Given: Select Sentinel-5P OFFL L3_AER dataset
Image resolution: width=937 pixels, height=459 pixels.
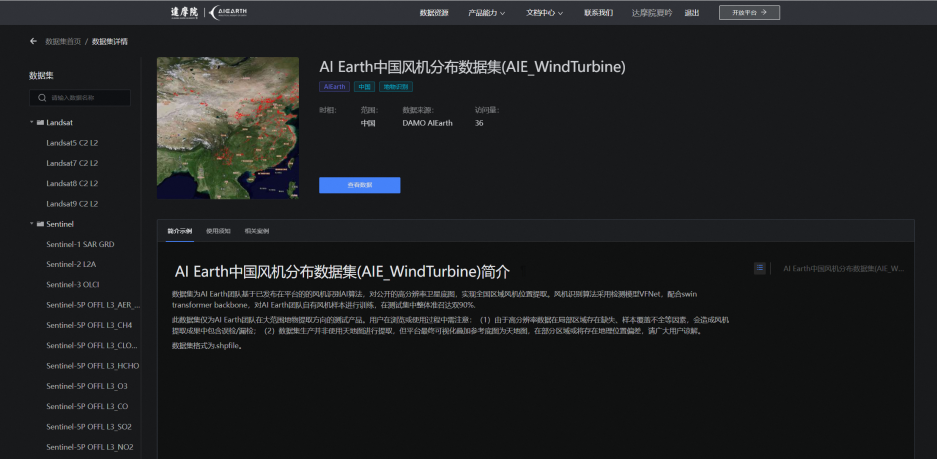Looking at the screenshot, I should coord(93,305).
